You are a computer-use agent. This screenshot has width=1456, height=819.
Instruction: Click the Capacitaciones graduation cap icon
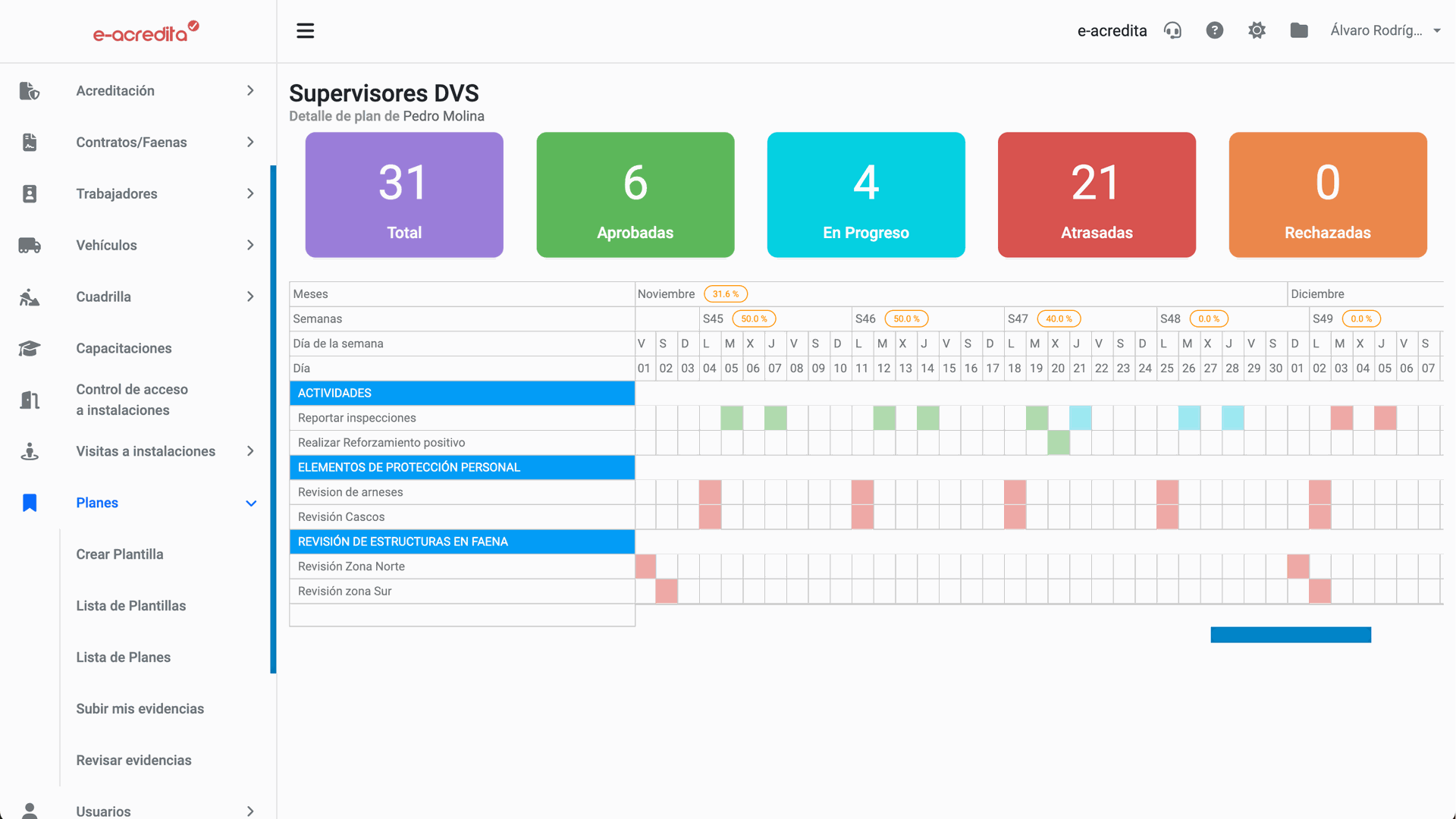click(x=30, y=349)
